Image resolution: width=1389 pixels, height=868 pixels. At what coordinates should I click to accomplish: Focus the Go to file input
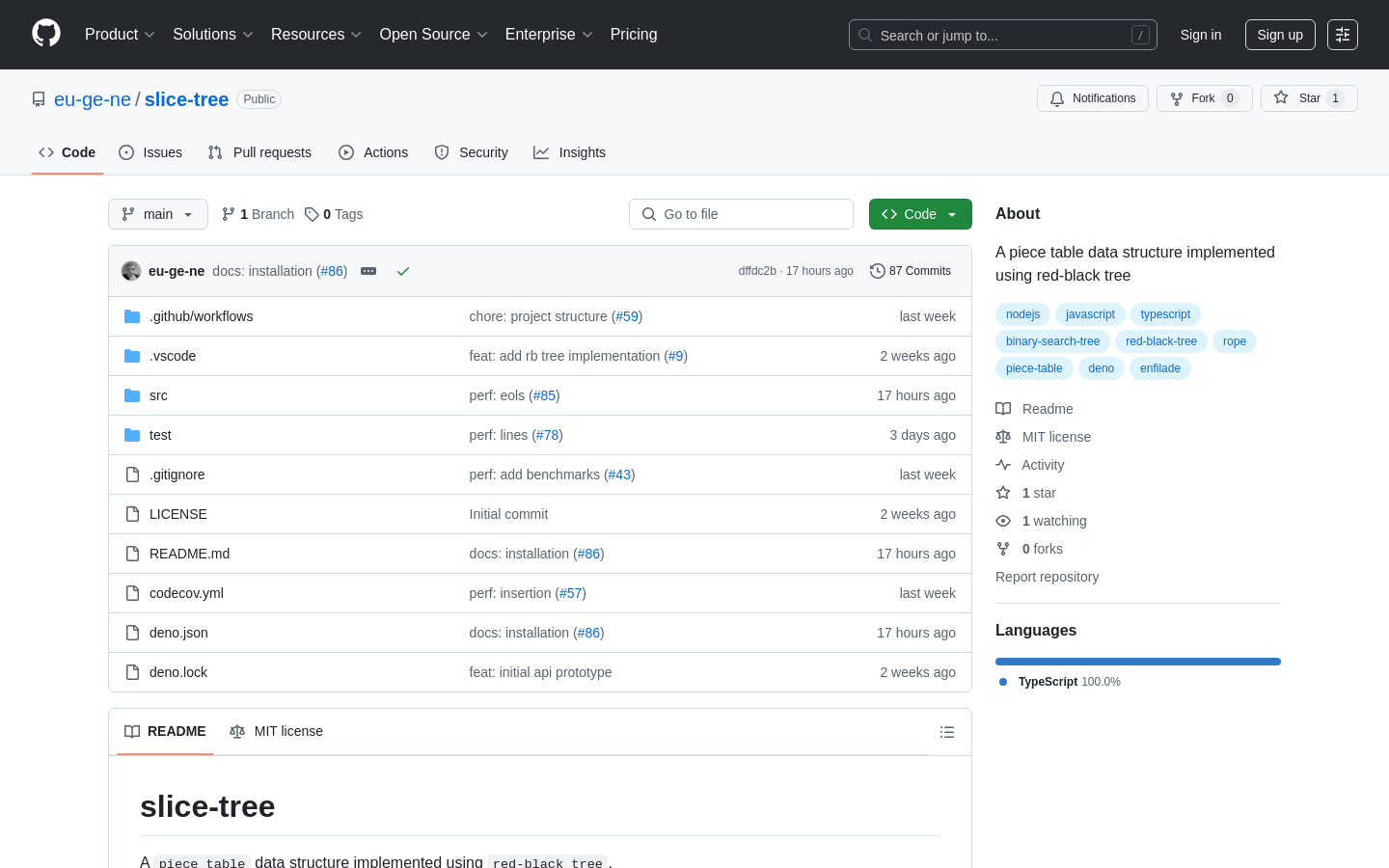(x=741, y=214)
